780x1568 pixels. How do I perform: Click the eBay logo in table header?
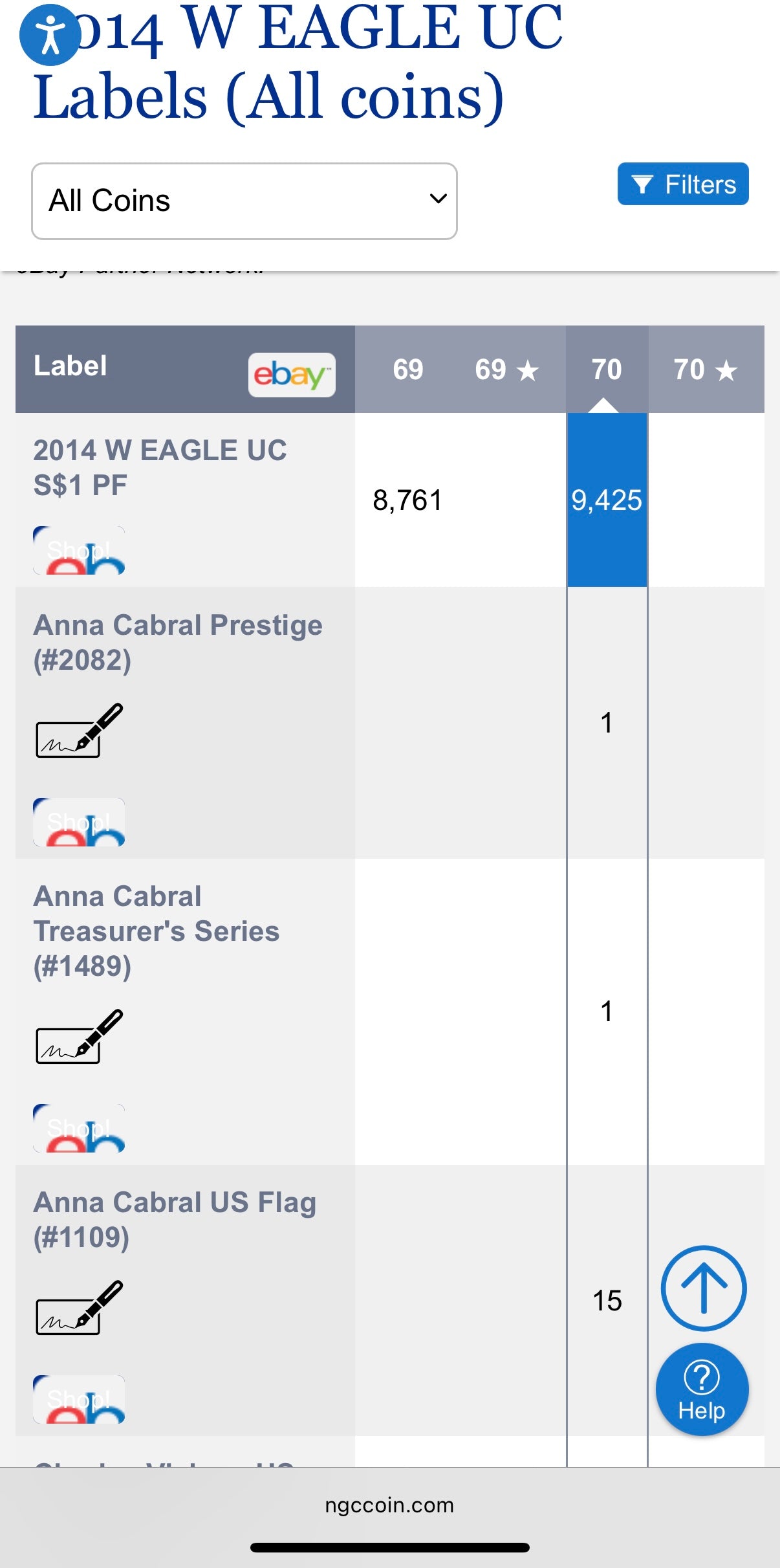point(291,374)
